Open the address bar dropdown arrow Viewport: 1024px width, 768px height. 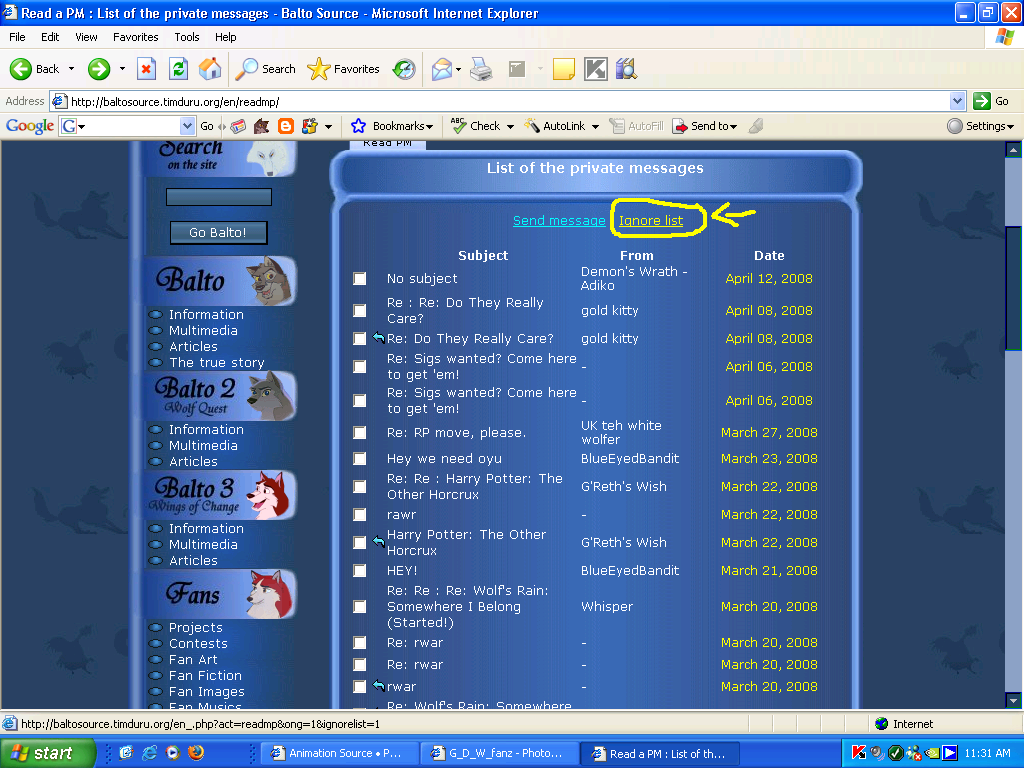(x=957, y=101)
